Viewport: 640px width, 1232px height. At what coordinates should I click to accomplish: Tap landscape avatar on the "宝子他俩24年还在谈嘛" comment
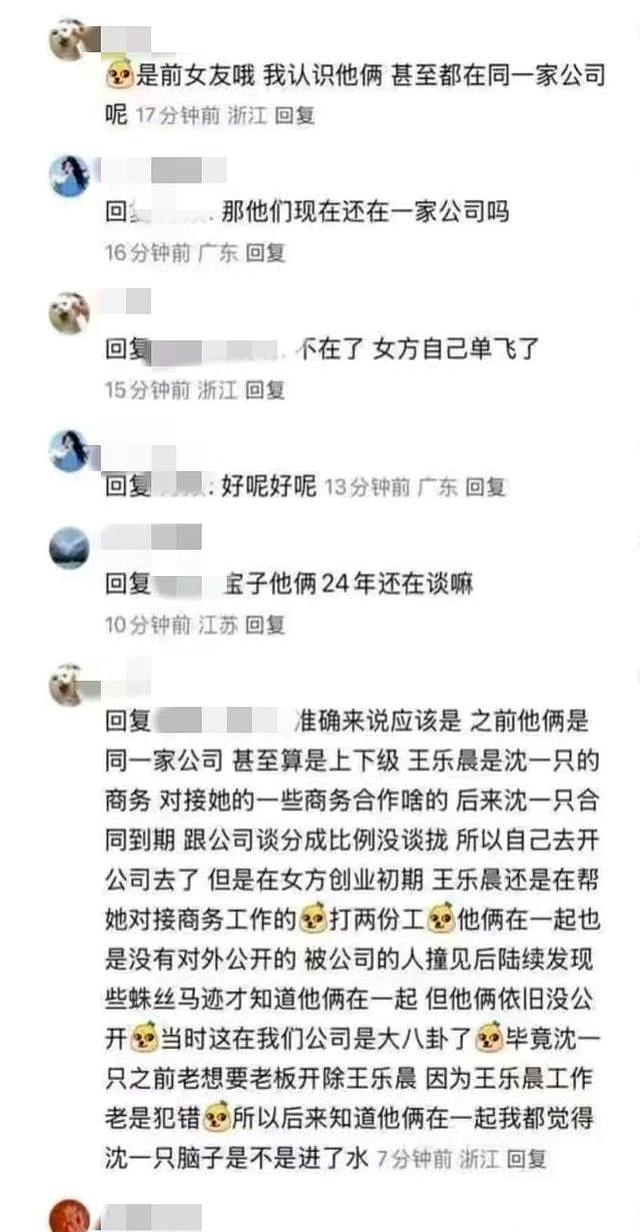(69, 548)
